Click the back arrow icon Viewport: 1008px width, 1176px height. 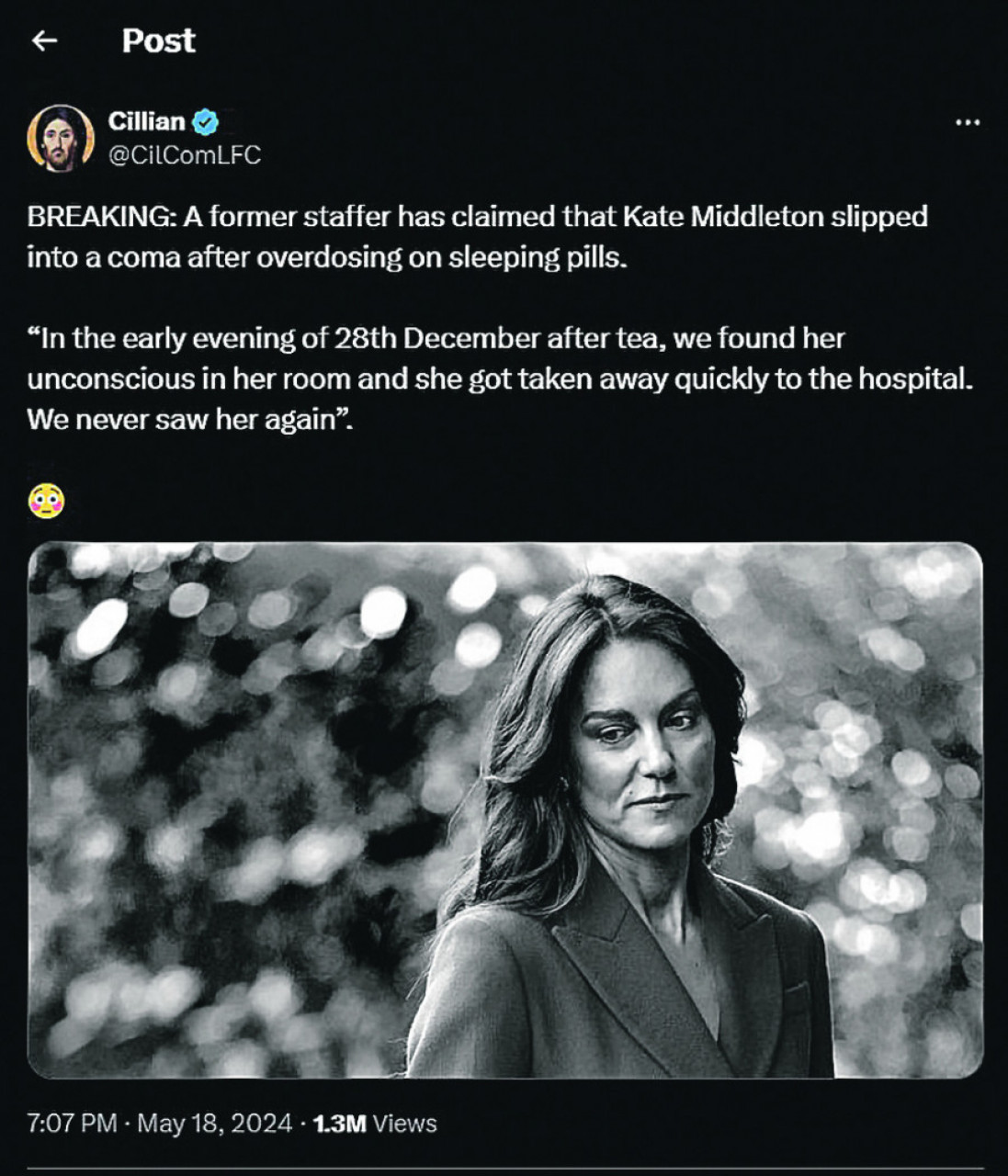pyautogui.click(x=44, y=40)
